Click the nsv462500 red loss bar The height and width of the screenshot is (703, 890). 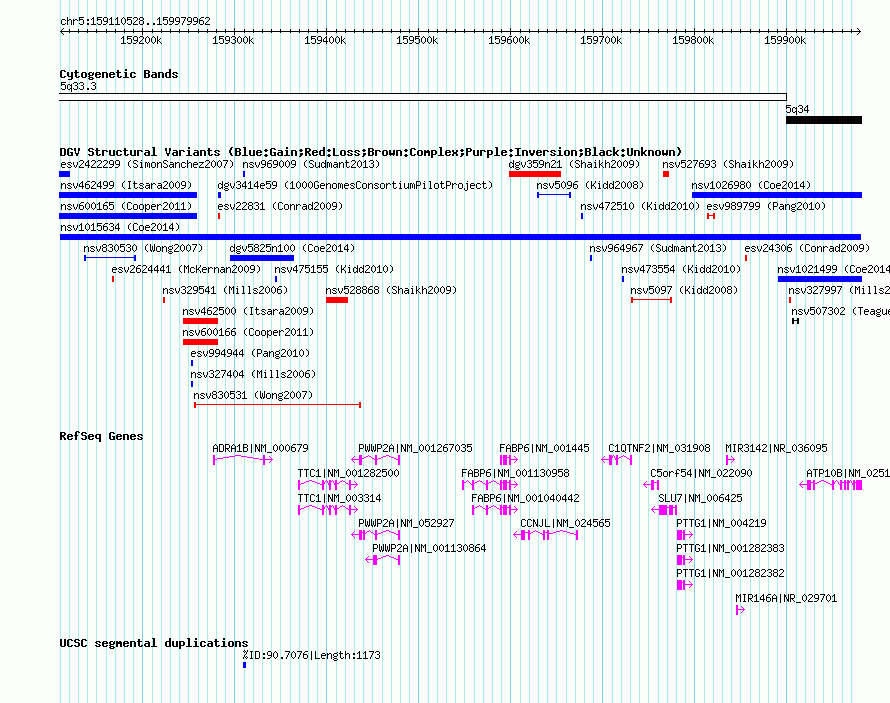point(200,321)
